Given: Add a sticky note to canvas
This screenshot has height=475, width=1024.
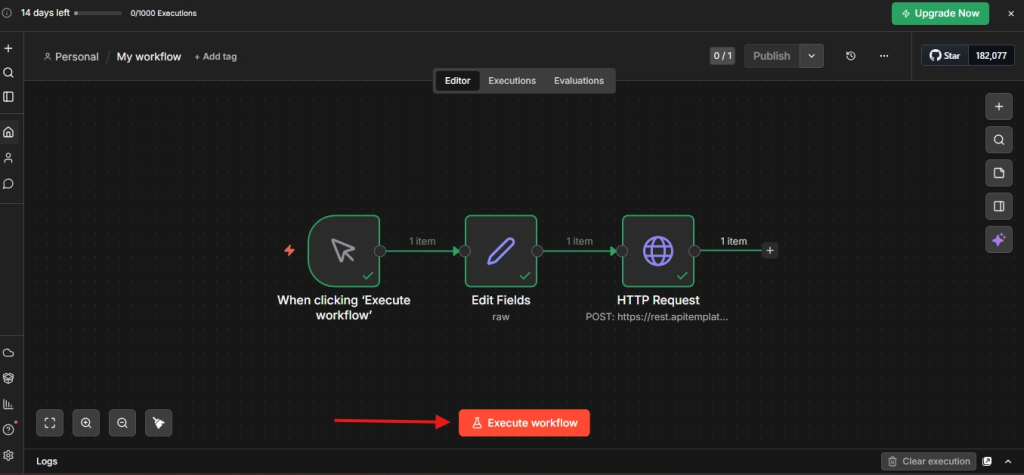Looking at the screenshot, I should coord(998,173).
